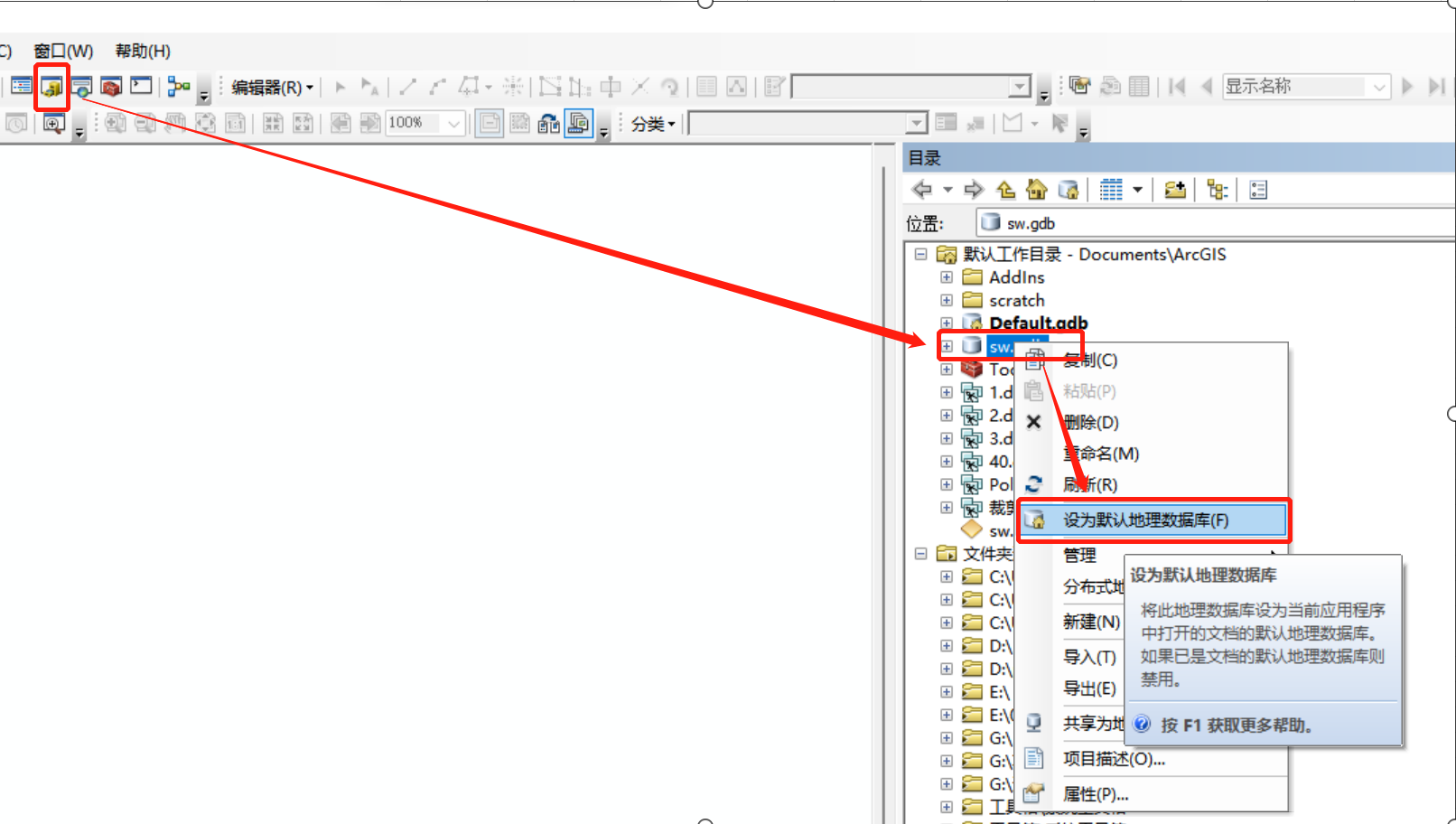Expand the sw.gdb geodatabase node

pyautogui.click(x=947, y=346)
